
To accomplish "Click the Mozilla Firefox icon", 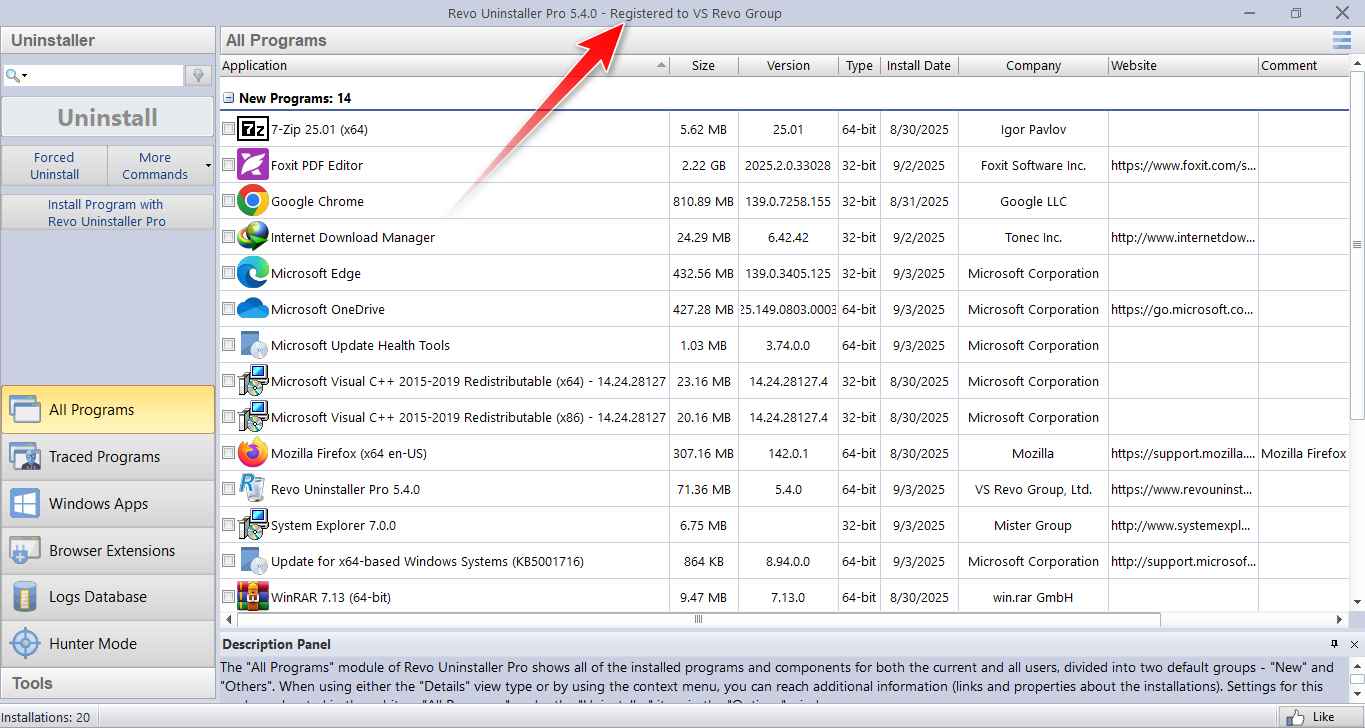I will [253, 453].
